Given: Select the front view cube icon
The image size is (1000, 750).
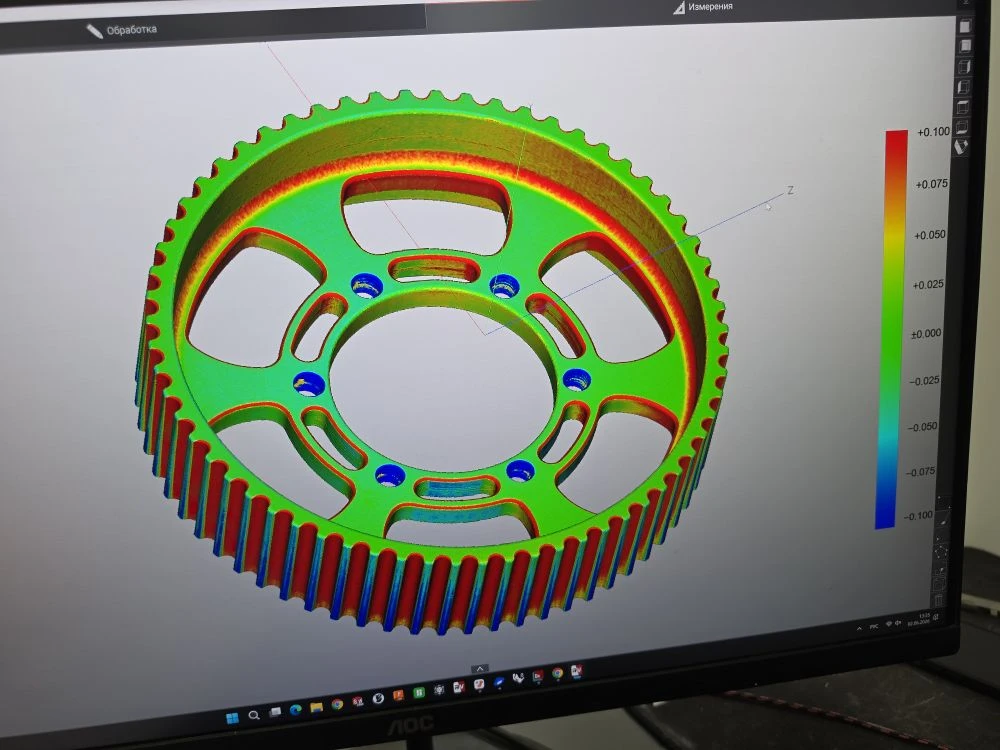Looking at the screenshot, I should coord(965,26).
